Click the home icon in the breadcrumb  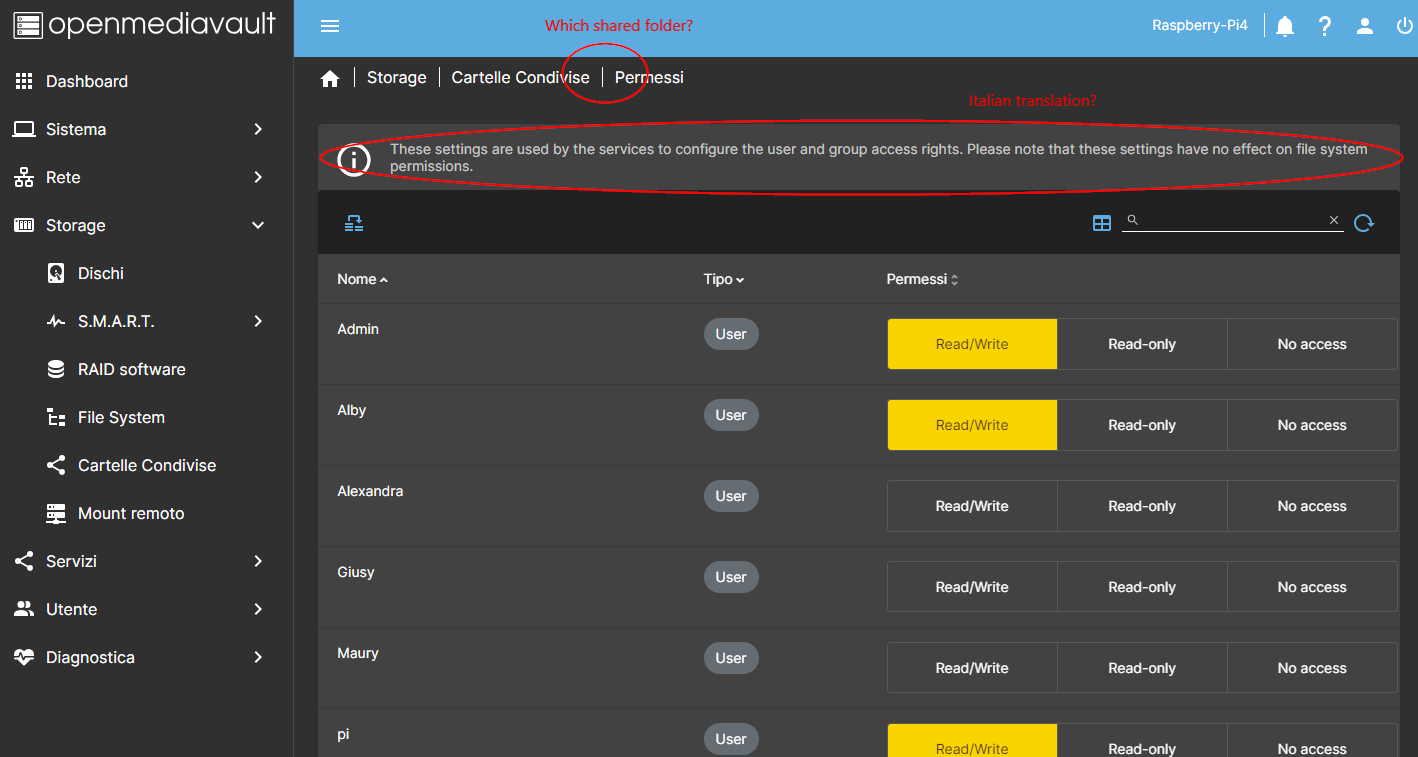pyautogui.click(x=330, y=77)
